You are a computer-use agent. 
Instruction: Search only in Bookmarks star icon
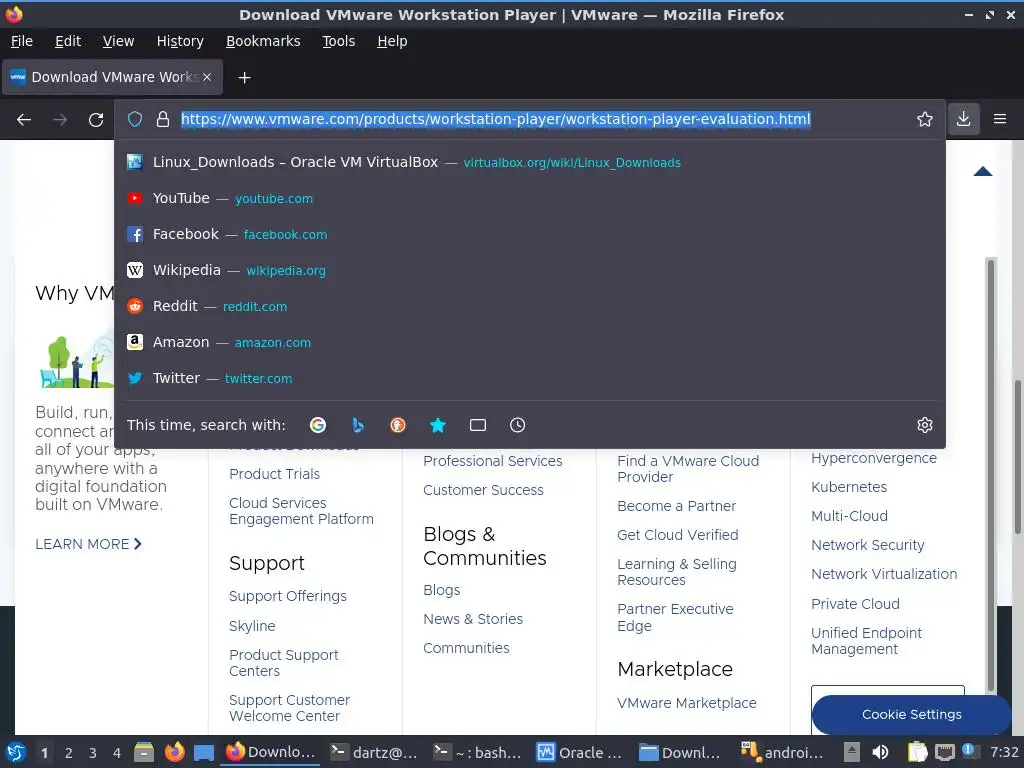coord(438,425)
